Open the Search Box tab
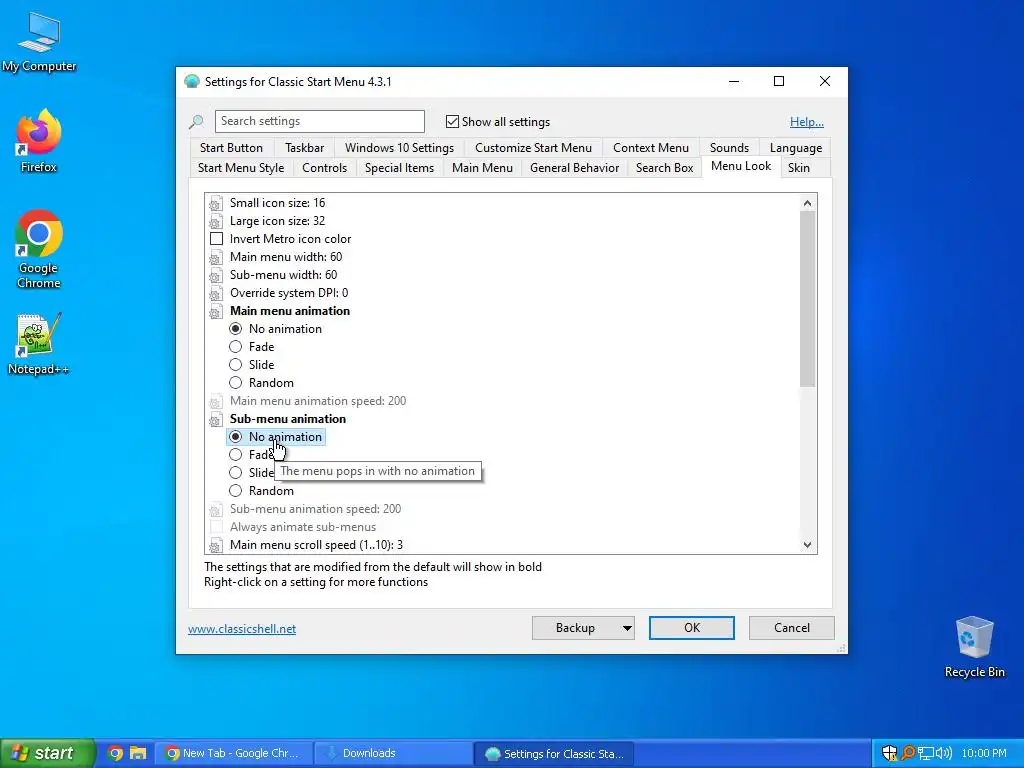The image size is (1024, 768). click(x=664, y=168)
